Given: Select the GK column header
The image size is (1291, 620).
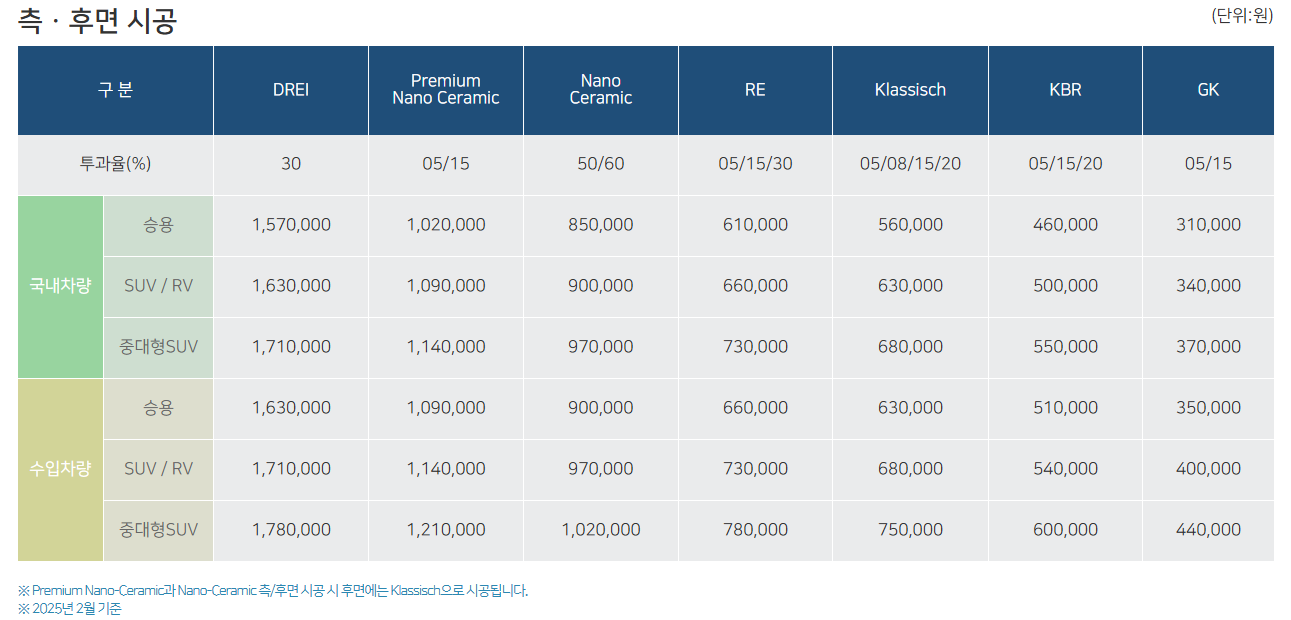Looking at the screenshot, I should [x=1208, y=90].
